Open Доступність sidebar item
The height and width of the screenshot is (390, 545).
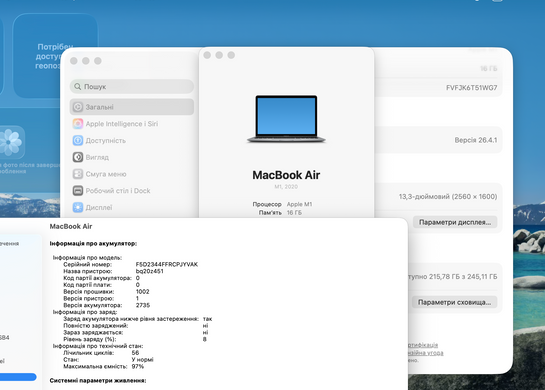coord(132,140)
